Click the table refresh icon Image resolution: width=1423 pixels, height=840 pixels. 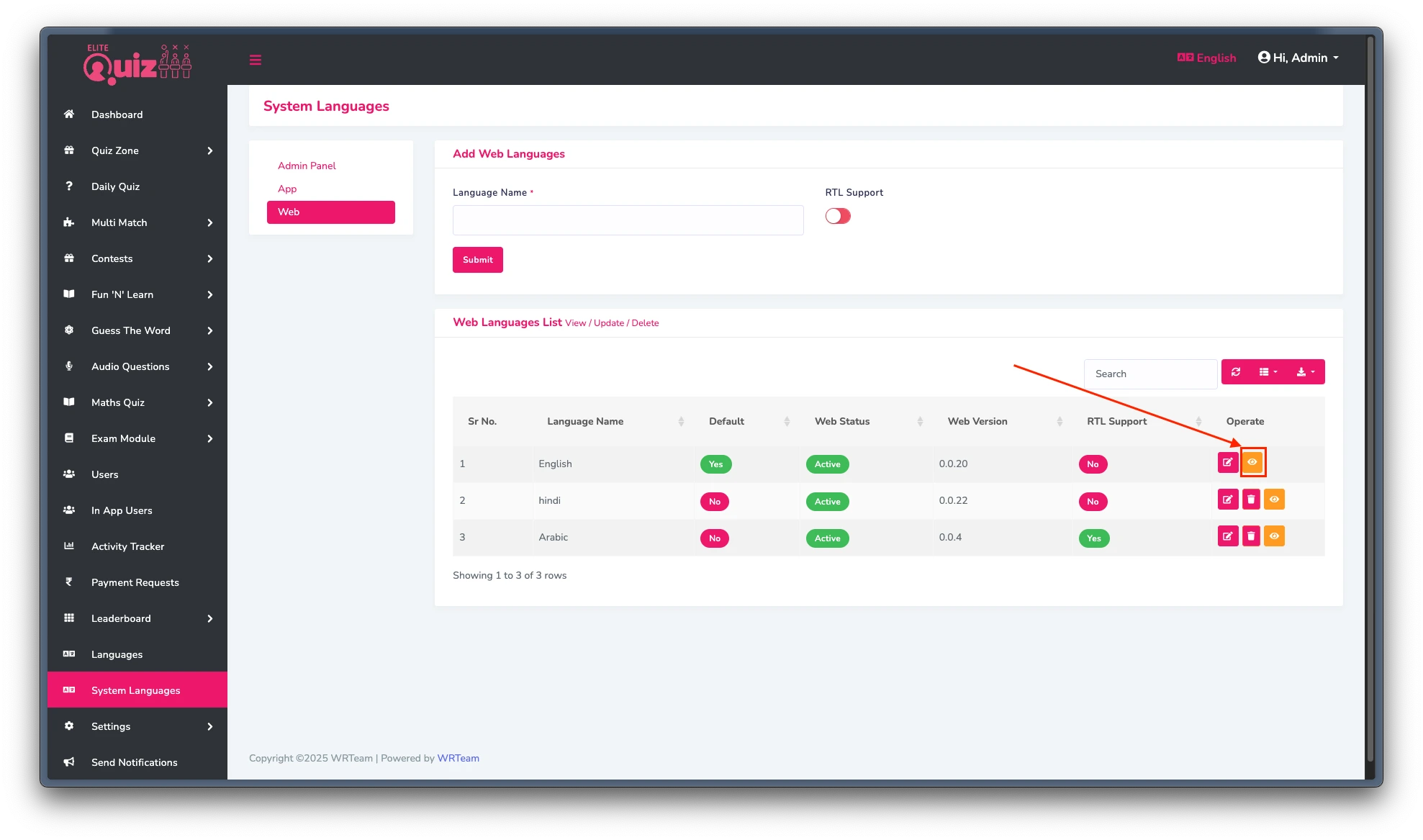[1236, 372]
